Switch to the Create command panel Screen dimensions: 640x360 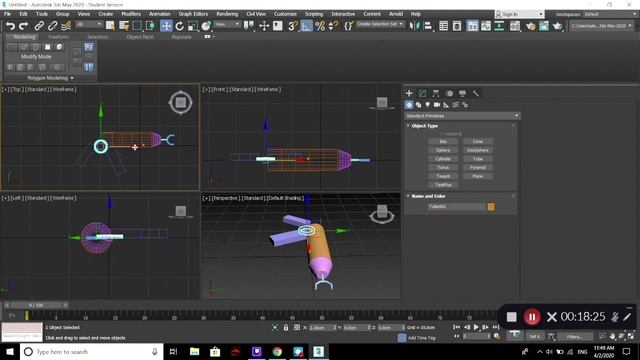(x=409, y=93)
